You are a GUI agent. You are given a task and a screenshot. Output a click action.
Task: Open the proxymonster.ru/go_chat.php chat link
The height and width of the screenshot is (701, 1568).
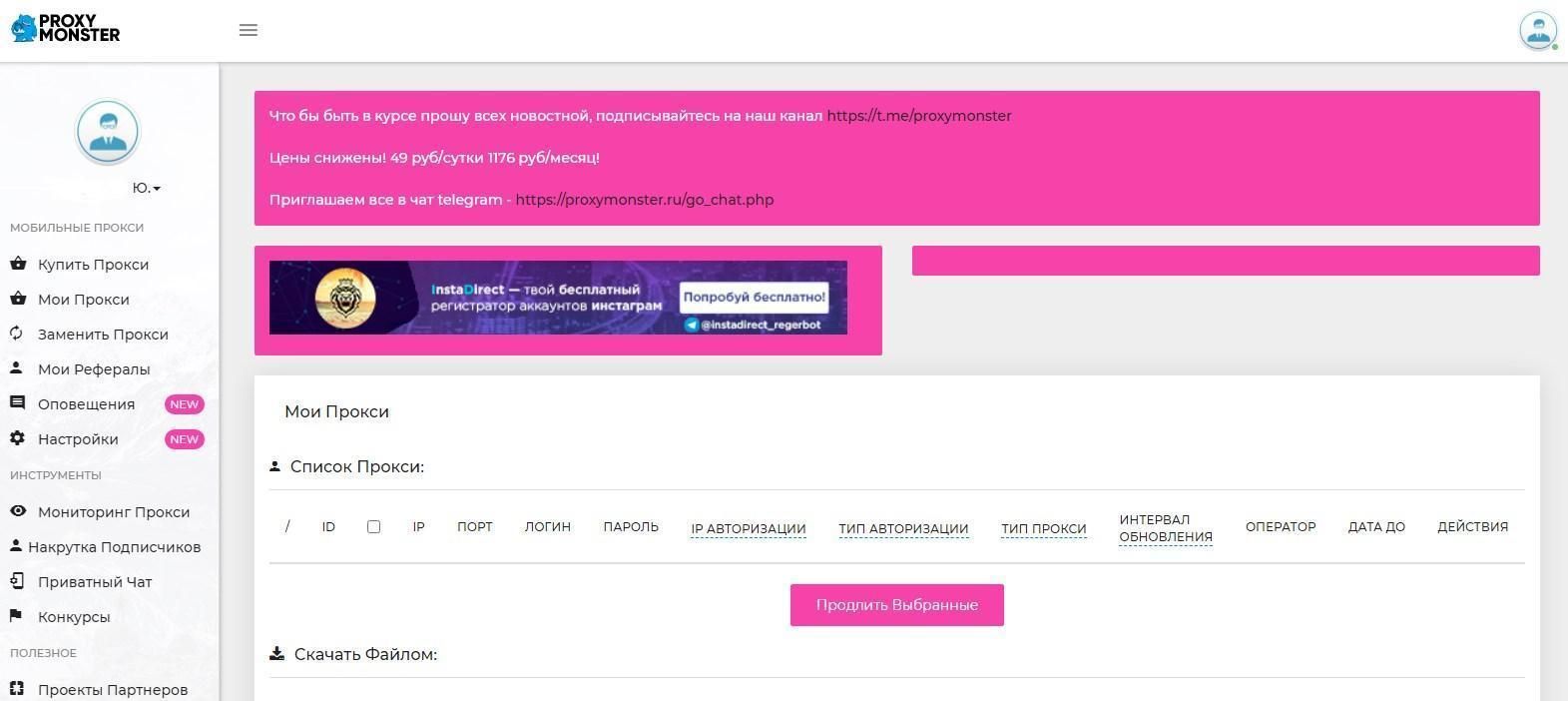[645, 200]
